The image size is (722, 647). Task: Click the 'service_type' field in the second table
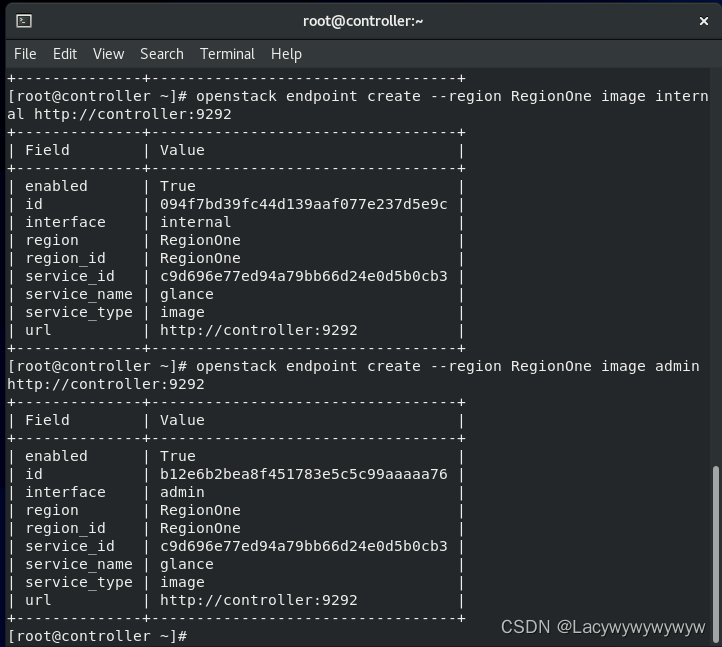pyautogui.click(x=79, y=582)
